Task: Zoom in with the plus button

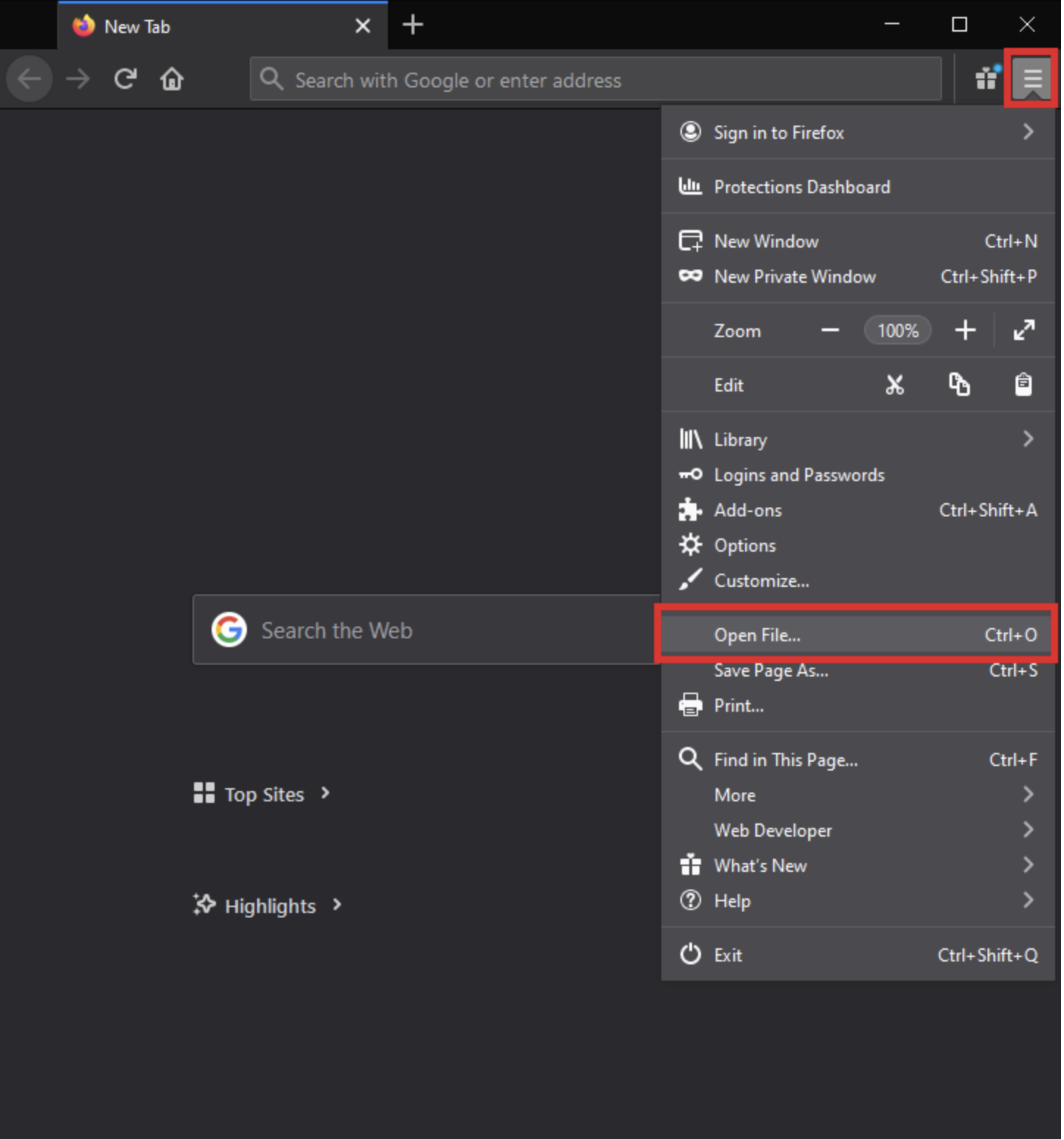Action: point(965,331)
